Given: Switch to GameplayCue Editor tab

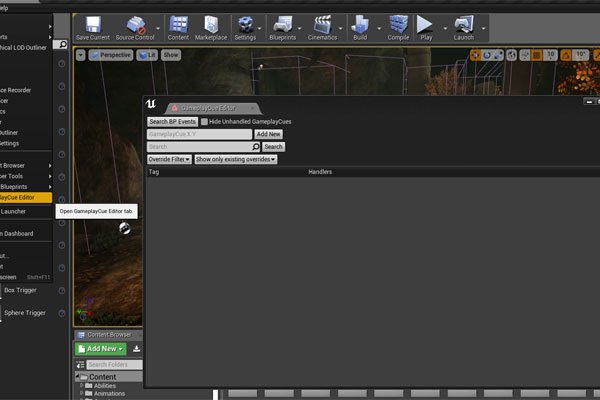Looking at the screenshot, I should 212,108.
